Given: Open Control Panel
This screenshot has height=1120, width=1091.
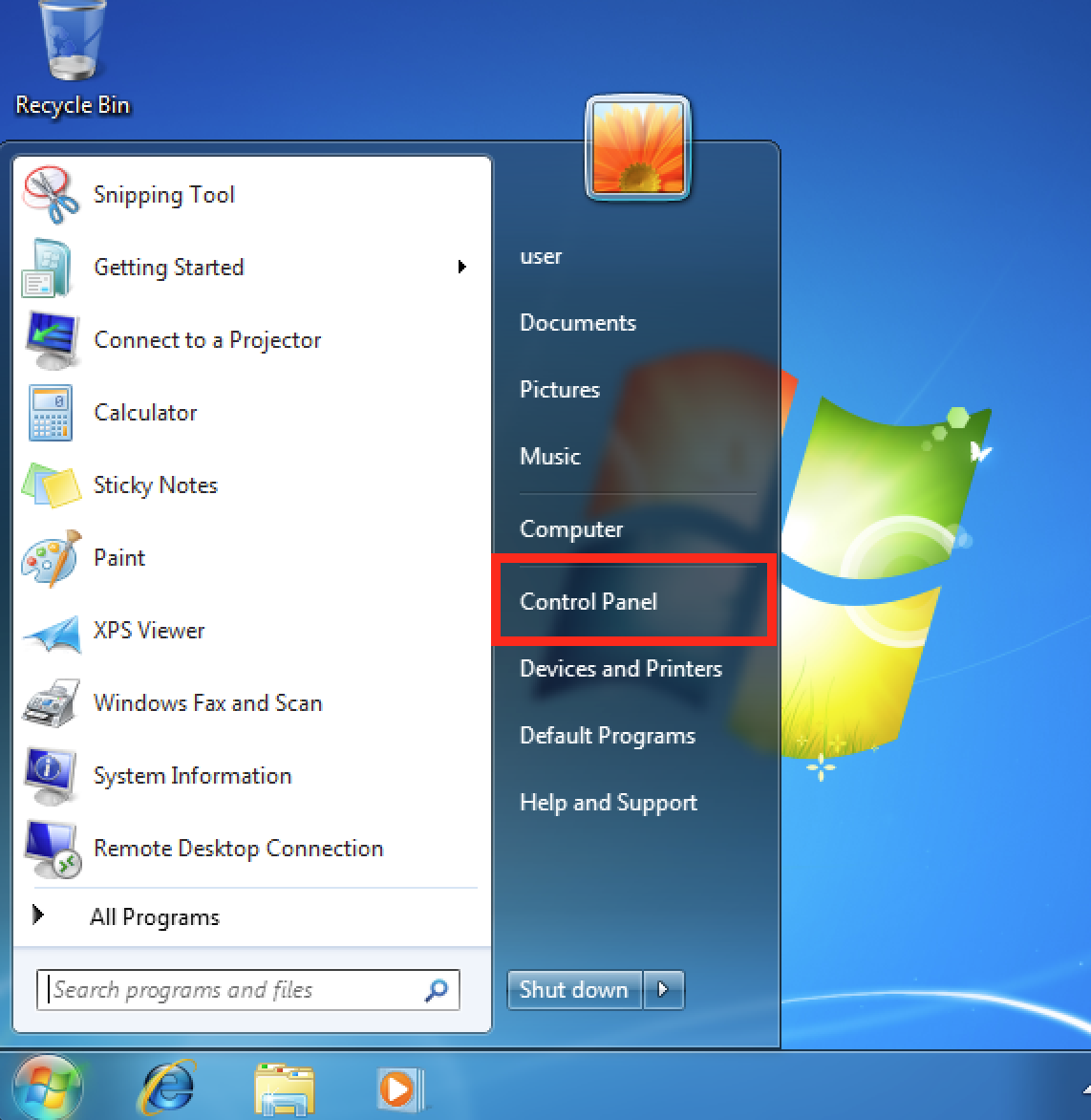Looking at the screenshot, I should click(x=588, y=601).
